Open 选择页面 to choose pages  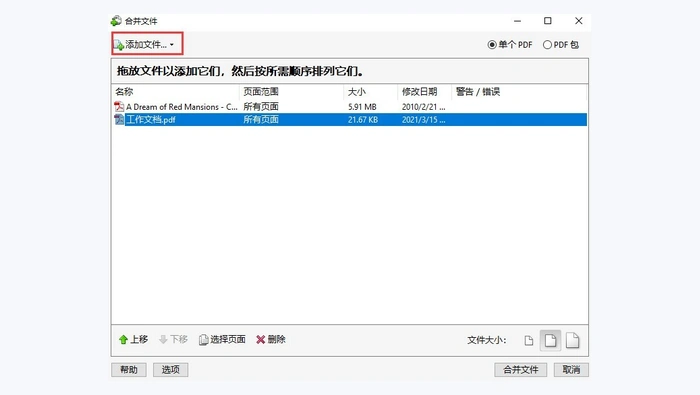pos(222,340)
